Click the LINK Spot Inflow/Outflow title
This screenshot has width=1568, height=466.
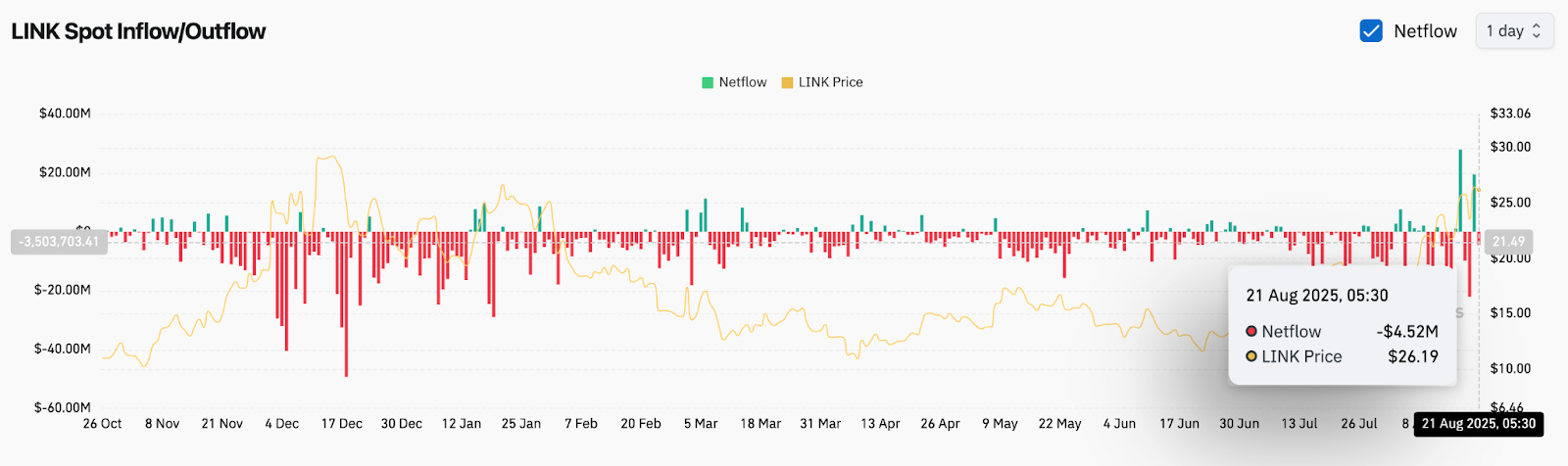click(138, 31)
